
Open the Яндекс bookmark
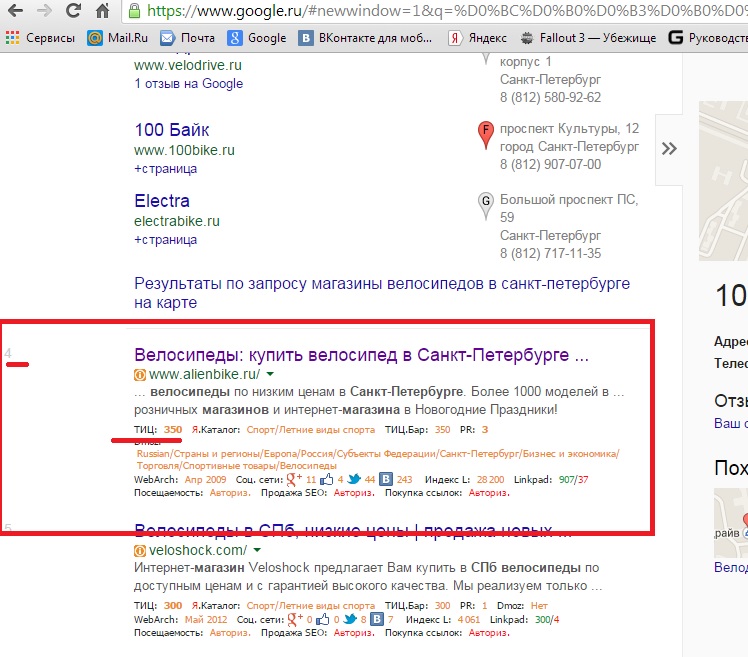[478, 38]
